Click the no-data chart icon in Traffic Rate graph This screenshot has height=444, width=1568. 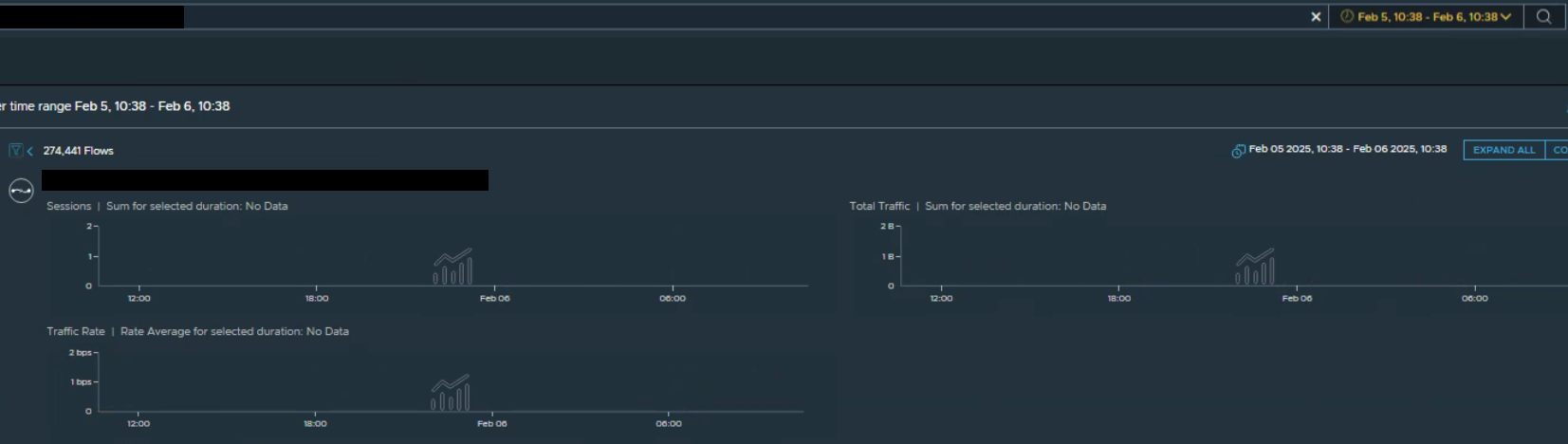[x=451, y=393]
